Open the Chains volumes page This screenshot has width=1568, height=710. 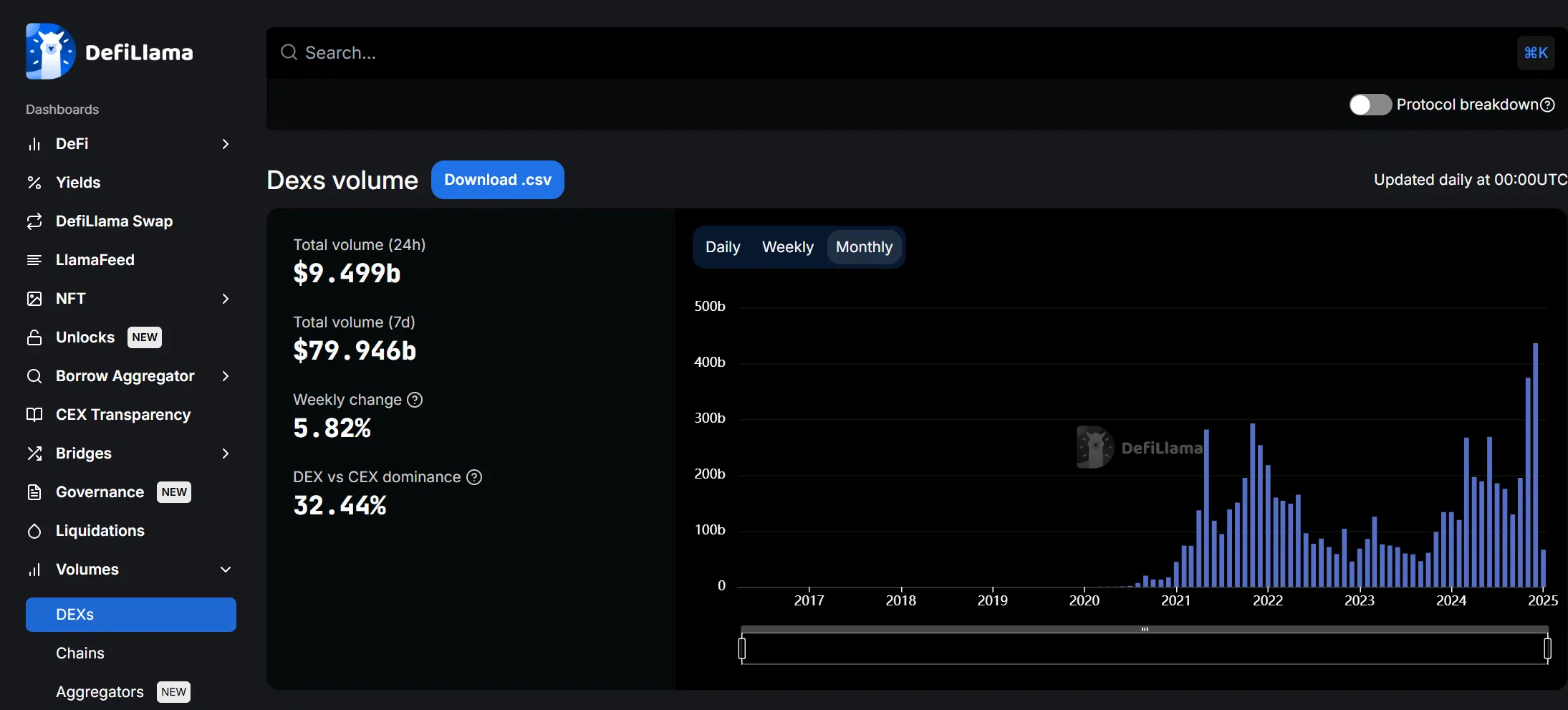80,653
